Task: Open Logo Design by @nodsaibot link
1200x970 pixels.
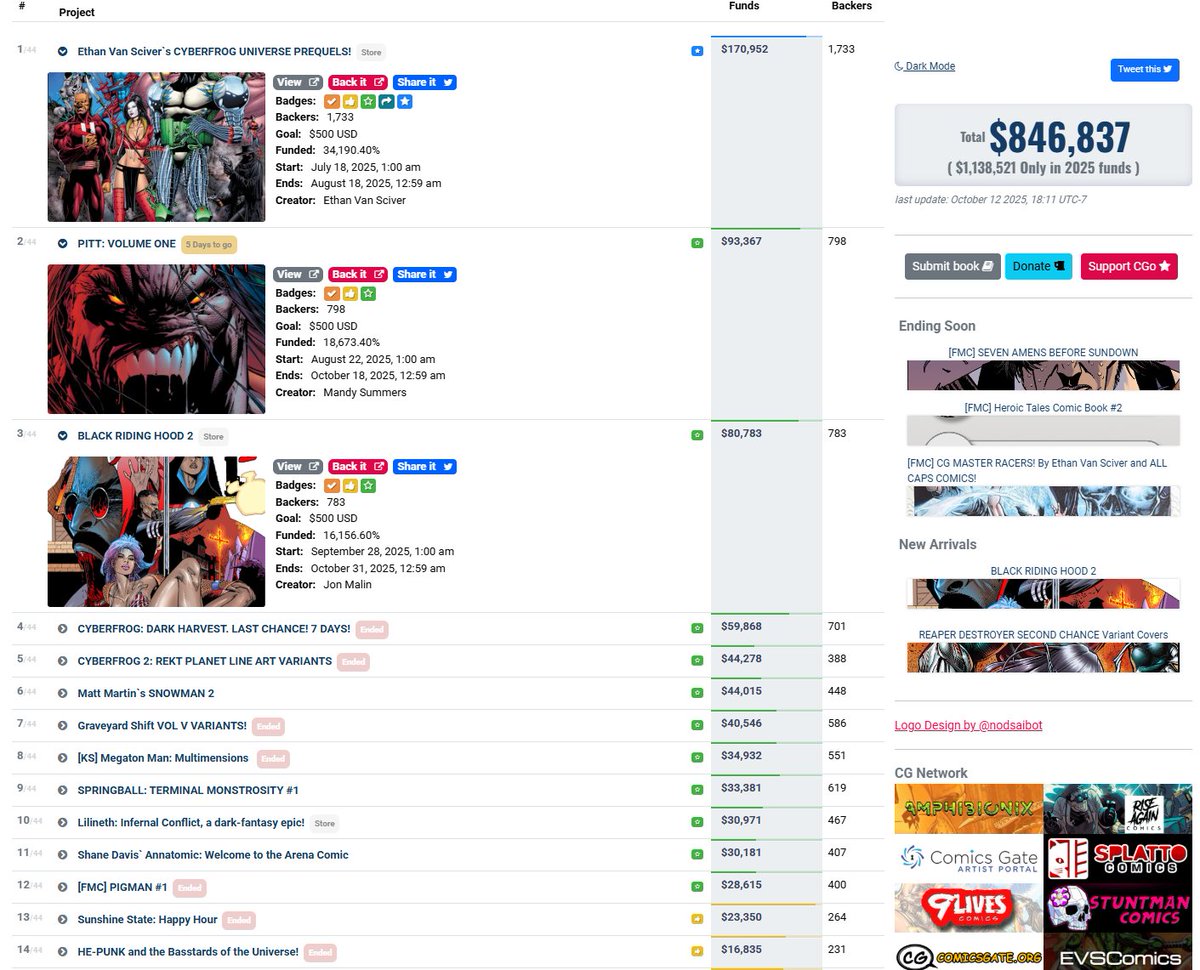Action: (x=968, y=725)
